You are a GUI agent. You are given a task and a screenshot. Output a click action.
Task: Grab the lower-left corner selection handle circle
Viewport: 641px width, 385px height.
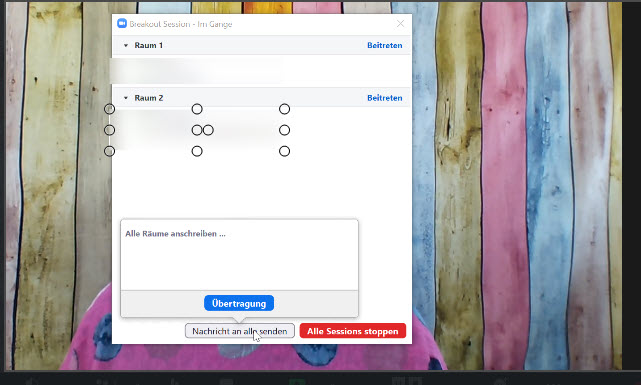pyautogui.click(x=109, y=151)
